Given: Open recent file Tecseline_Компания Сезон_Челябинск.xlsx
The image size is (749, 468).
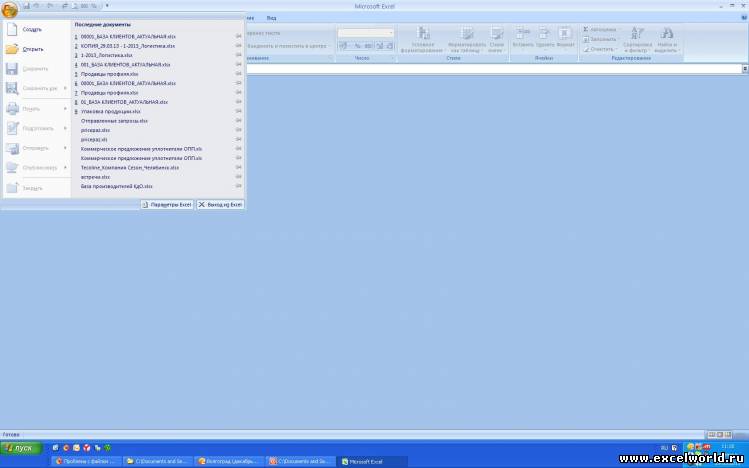Looking at the screenshot, I should 129,168.
